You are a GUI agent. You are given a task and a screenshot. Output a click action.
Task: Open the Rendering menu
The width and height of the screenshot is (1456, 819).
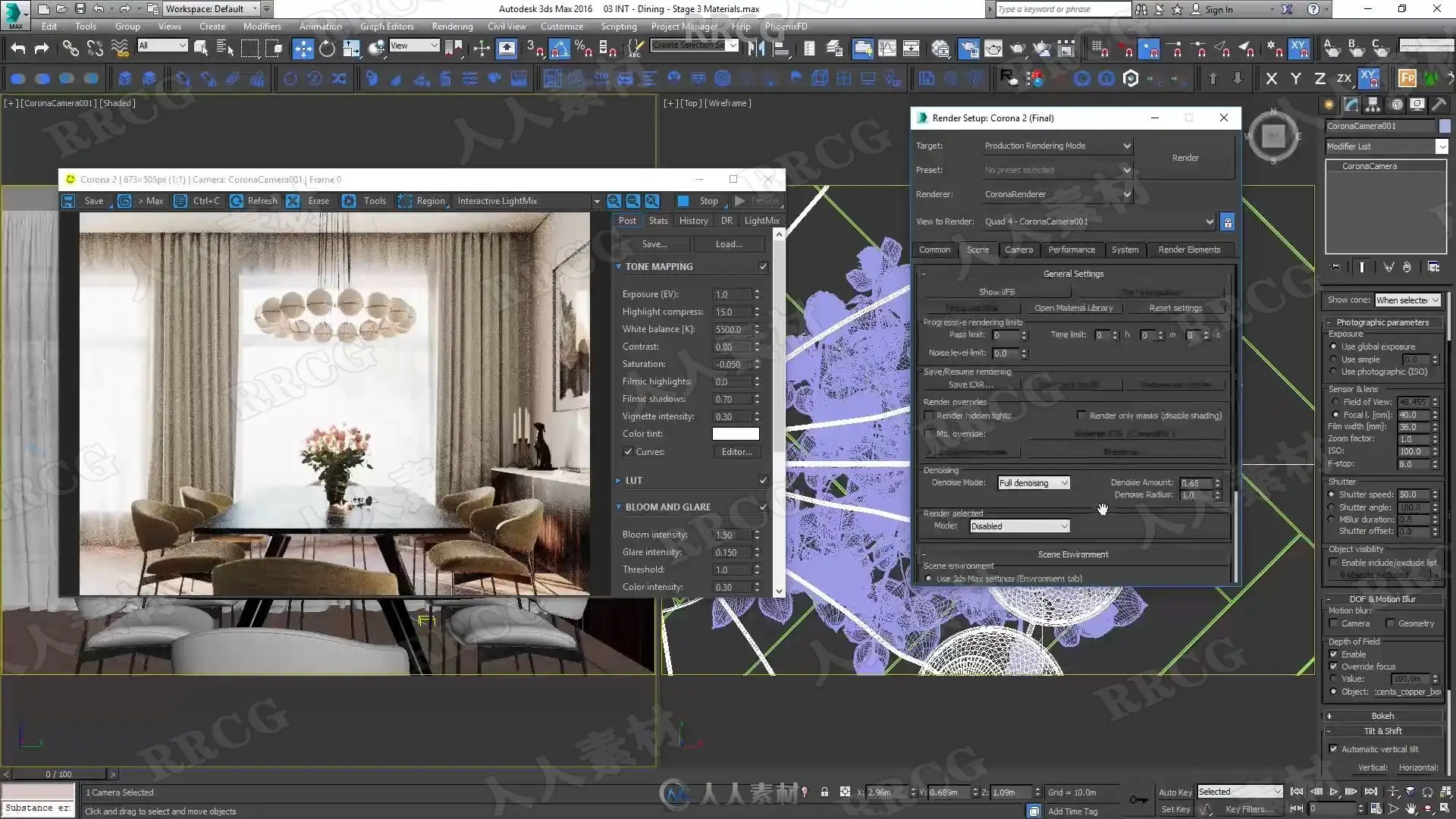452,26
